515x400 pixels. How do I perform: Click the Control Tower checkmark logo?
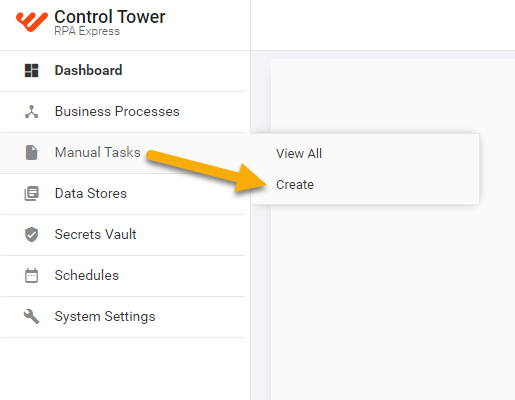click(32, 21)
